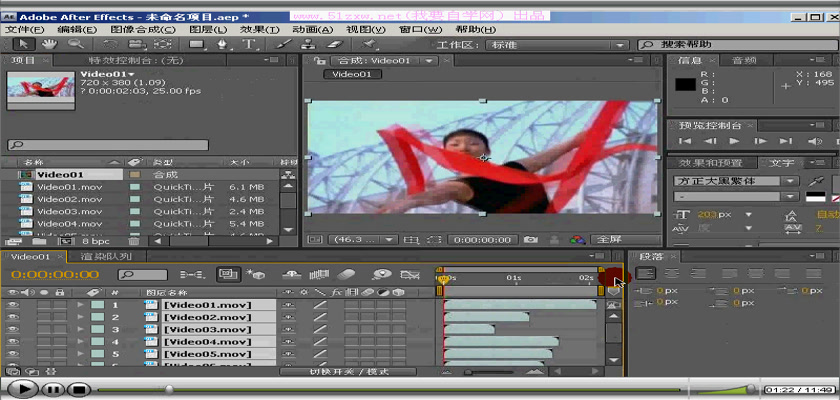Select the Unified Camera tool

coord(137,44)
